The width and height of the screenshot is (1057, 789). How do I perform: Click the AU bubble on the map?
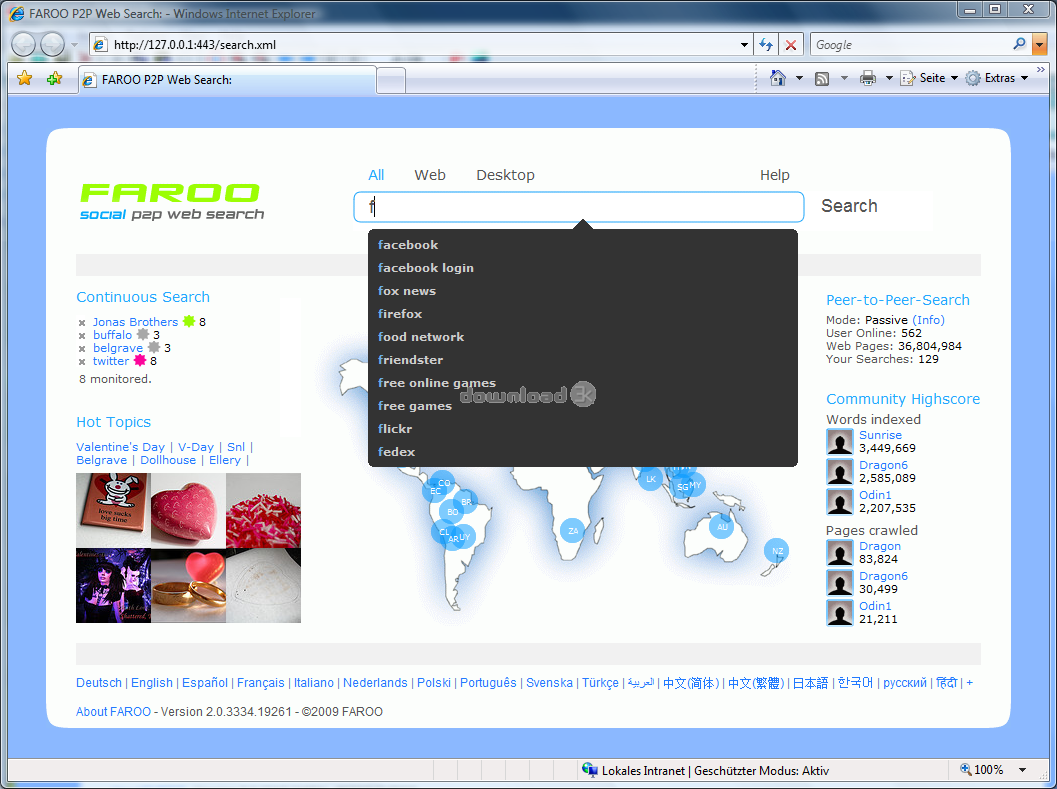[721, 527]
